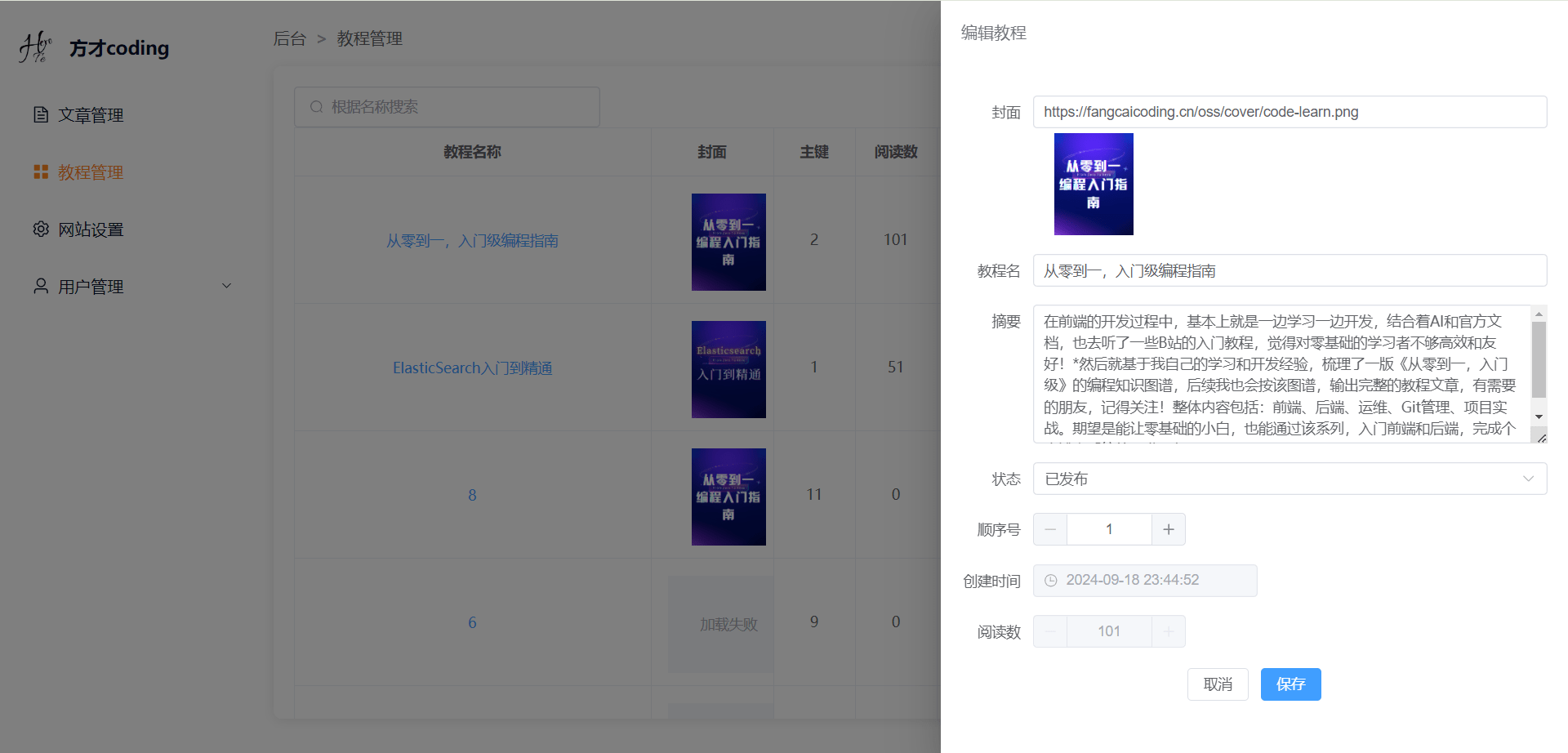The image size is (1568, 753).
Task: Click the 加载失败 cover placeholder
Action: (721, 624)
